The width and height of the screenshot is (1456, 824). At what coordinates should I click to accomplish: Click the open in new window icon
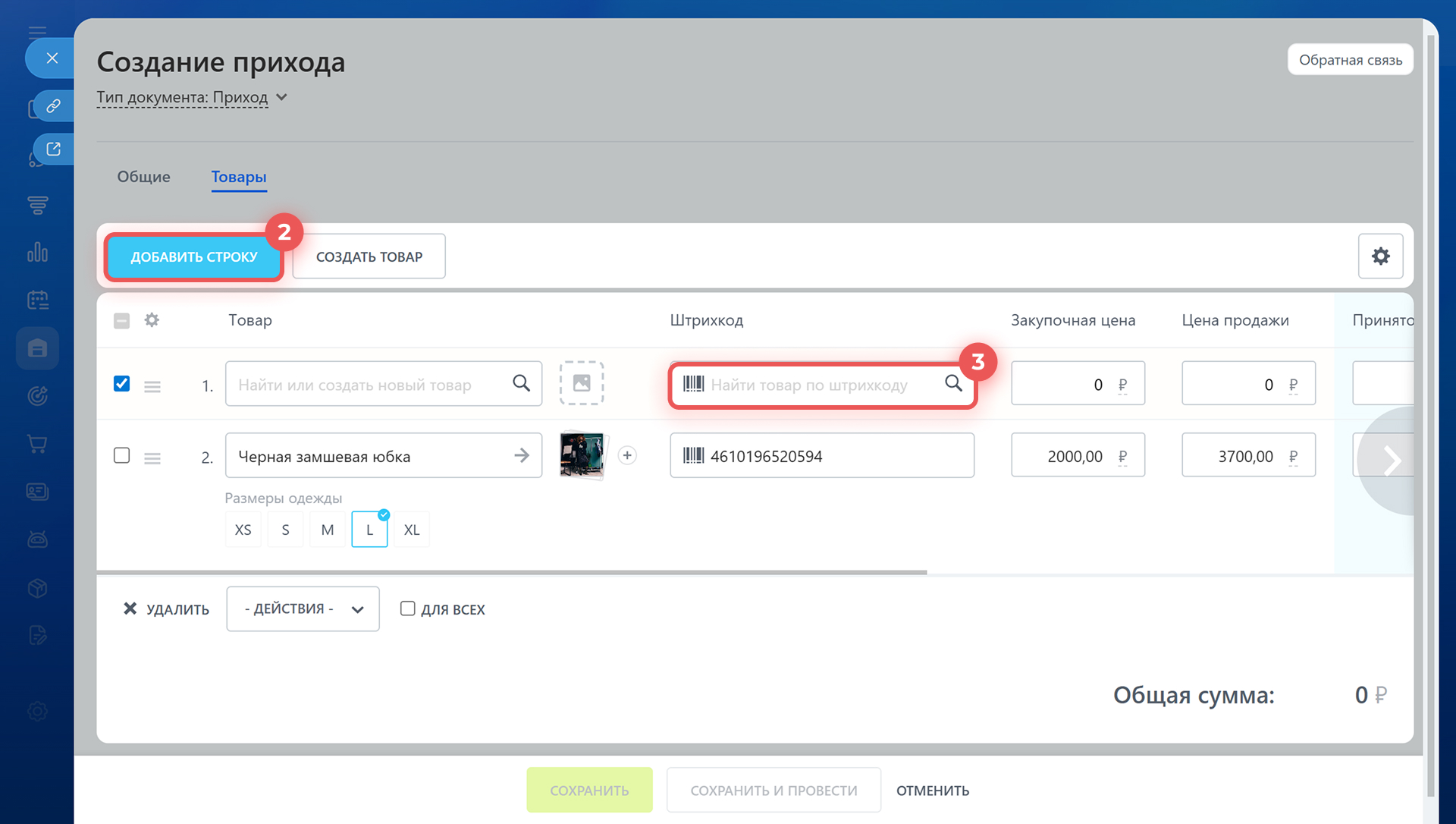click(53, 149)
